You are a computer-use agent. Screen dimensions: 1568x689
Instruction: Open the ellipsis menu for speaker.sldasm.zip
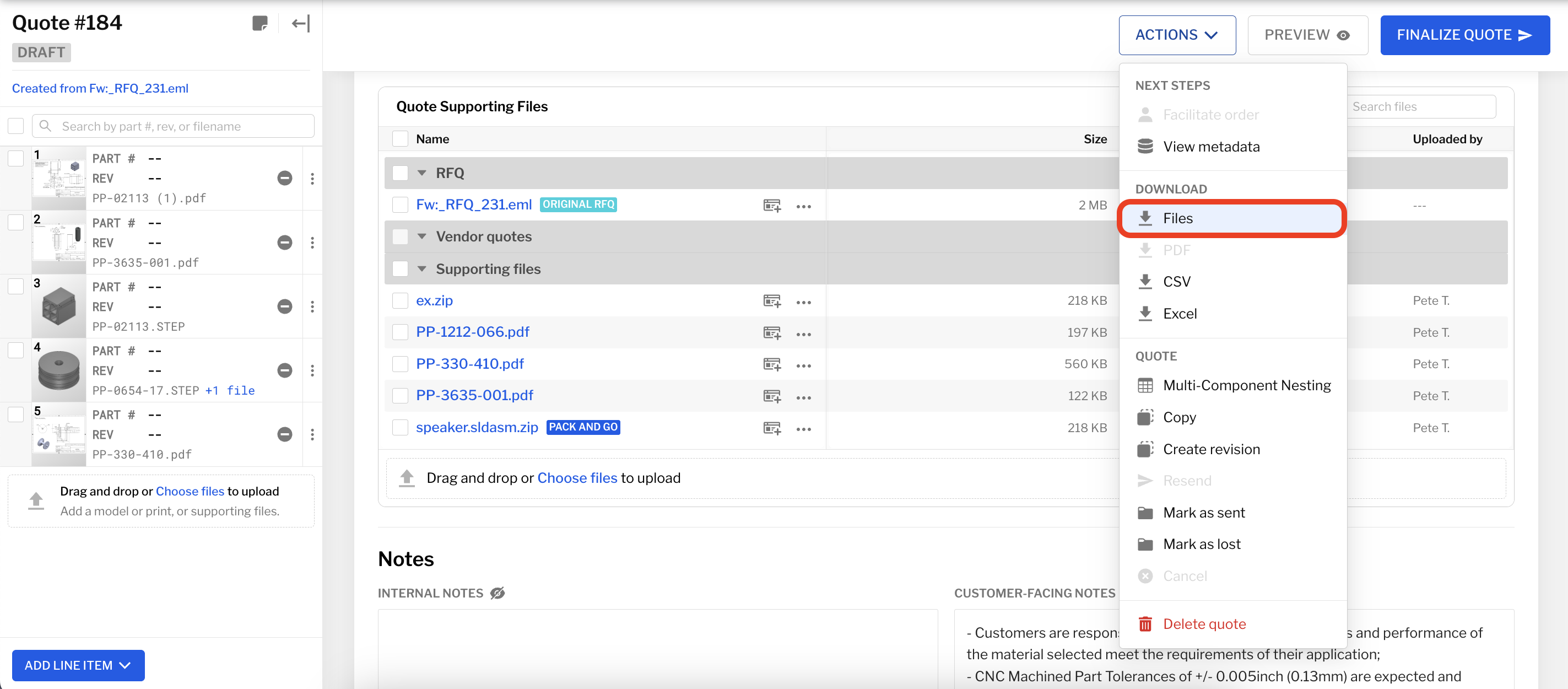[803, 428]
